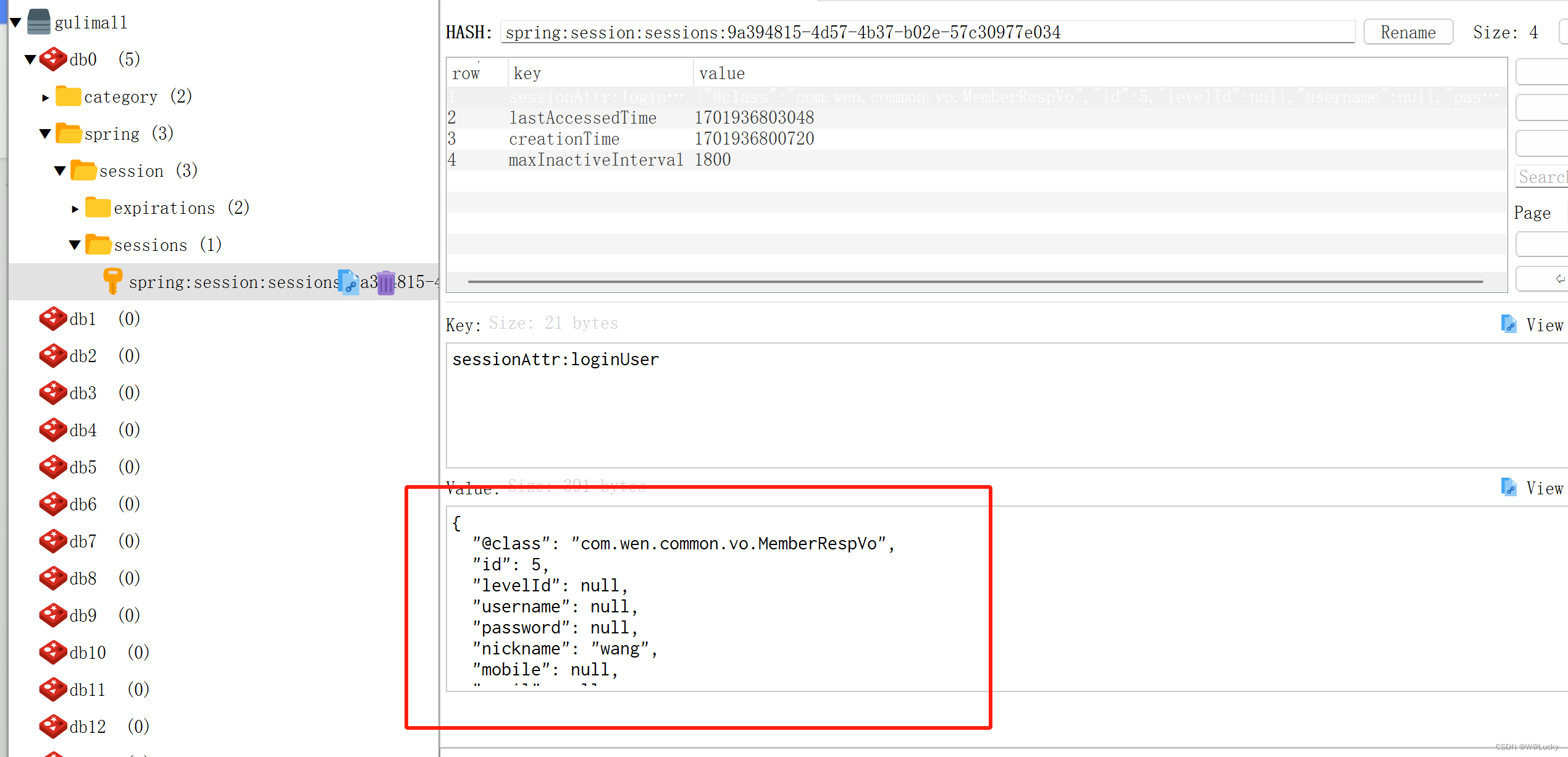This screenshot has height=757, width=1568.
Task: Collapse the sessions folder
Action: pos(75,245)
